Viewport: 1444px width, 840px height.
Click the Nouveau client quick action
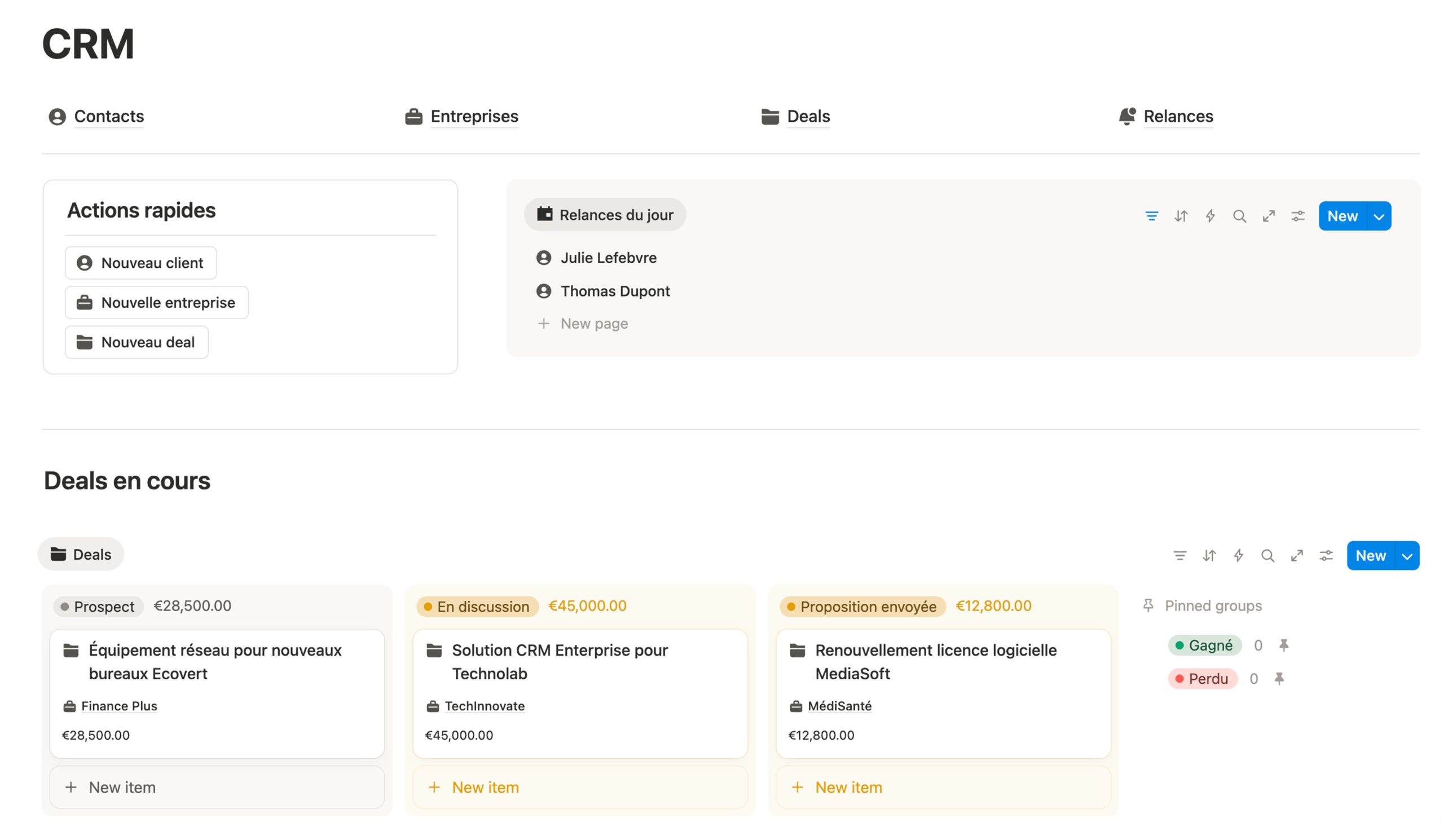pos(140,263)
